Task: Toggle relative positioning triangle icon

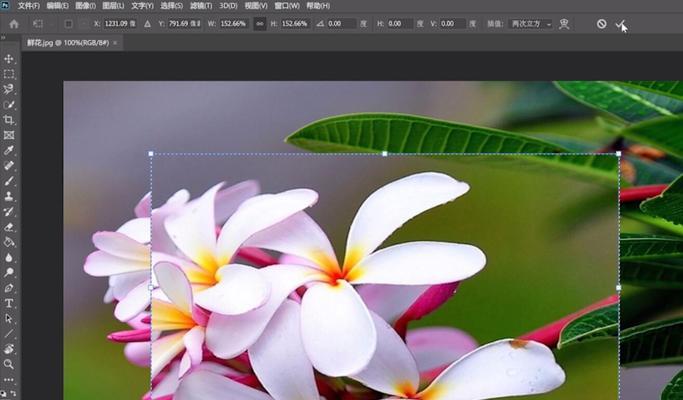Action: pos(148,24)
